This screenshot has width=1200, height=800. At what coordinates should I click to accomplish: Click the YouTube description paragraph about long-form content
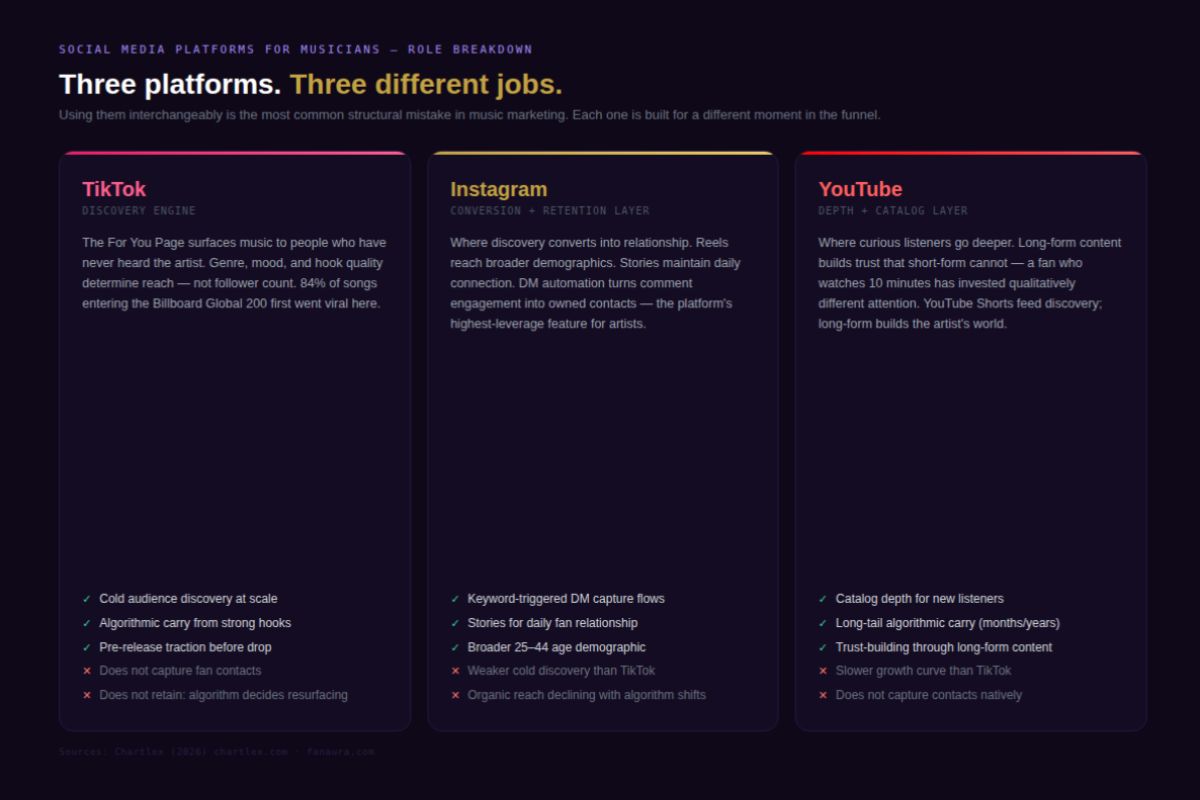point(970,283)
